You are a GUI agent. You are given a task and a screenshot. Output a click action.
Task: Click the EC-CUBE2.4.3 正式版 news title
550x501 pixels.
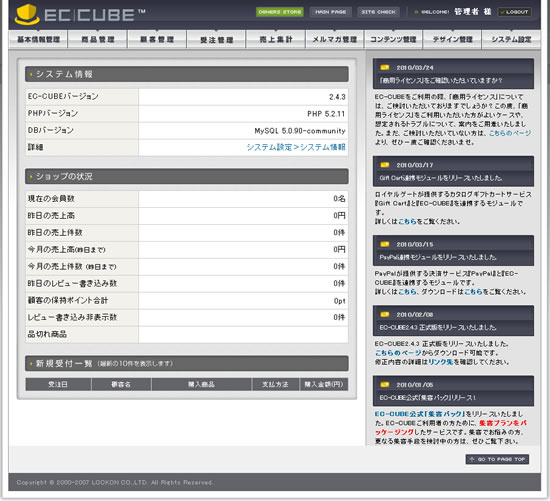[438, 327]
